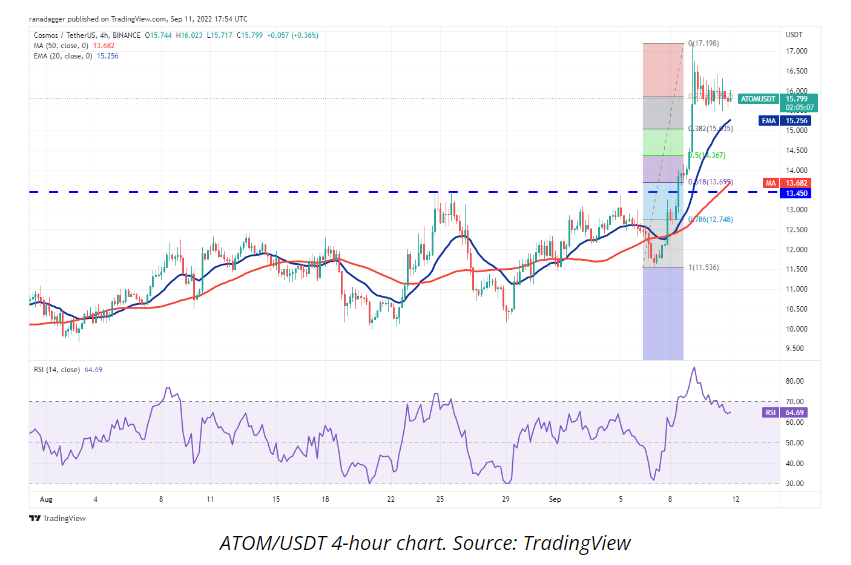Select the dark blue EMA axis tag
The image size is (851, 565).
point(785,120)
